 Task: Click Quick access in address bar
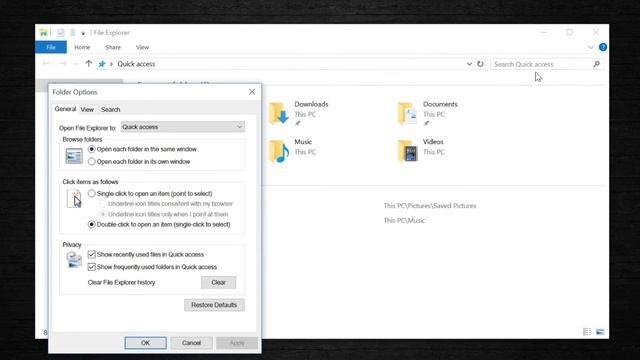136,64
